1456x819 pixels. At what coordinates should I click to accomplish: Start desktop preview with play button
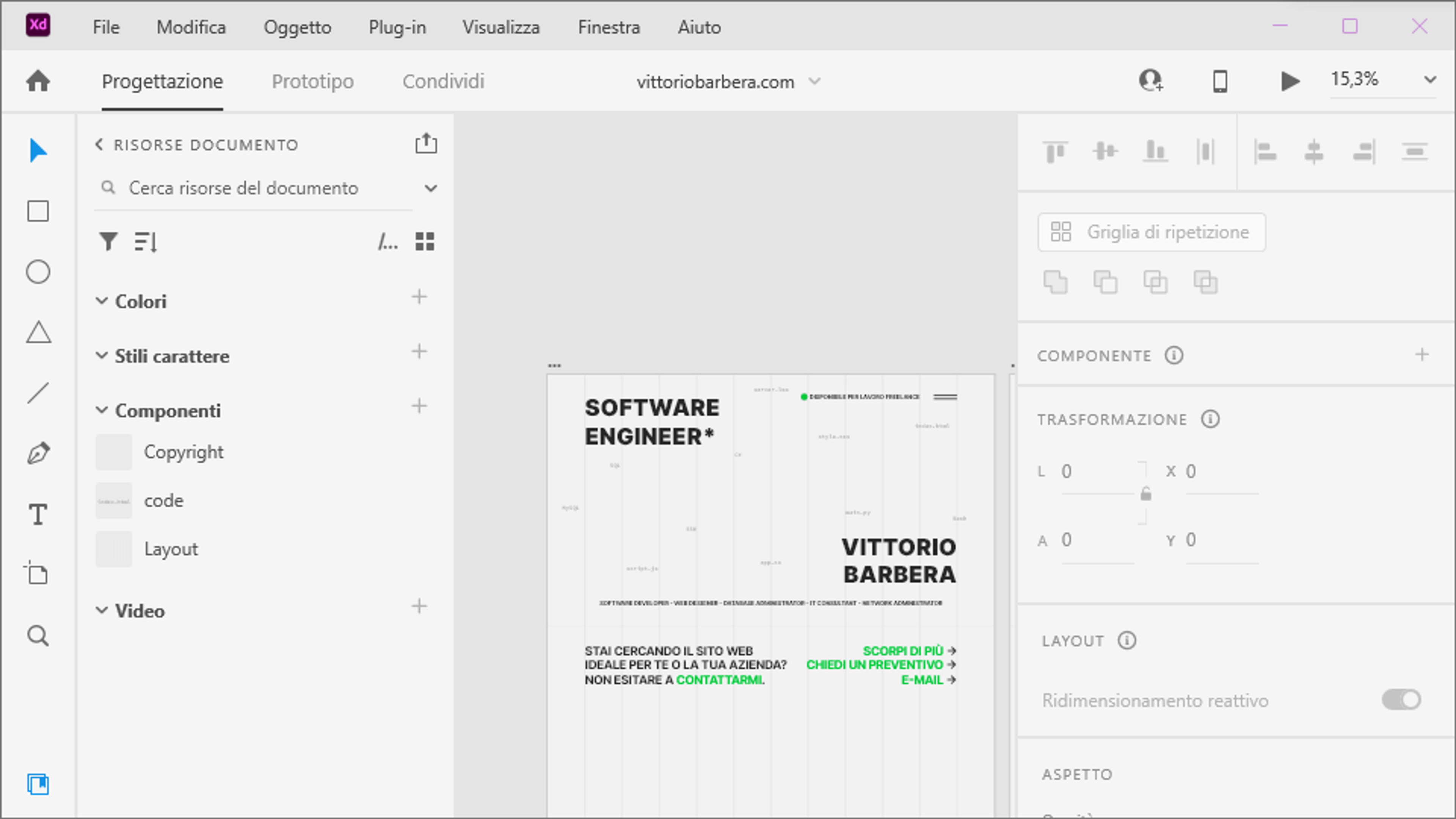pos(1290,82)
